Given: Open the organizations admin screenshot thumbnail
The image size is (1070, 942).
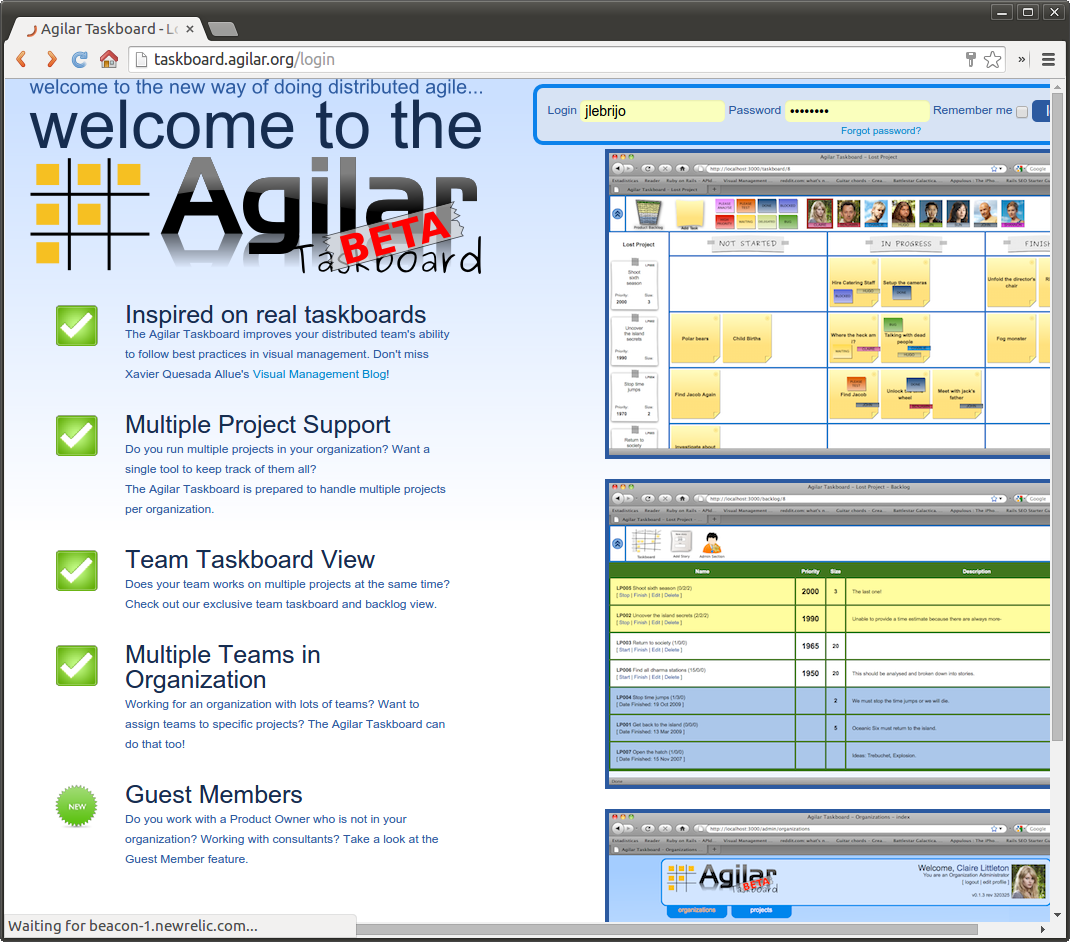Looking at the screenshot, I should click(827, 866).
